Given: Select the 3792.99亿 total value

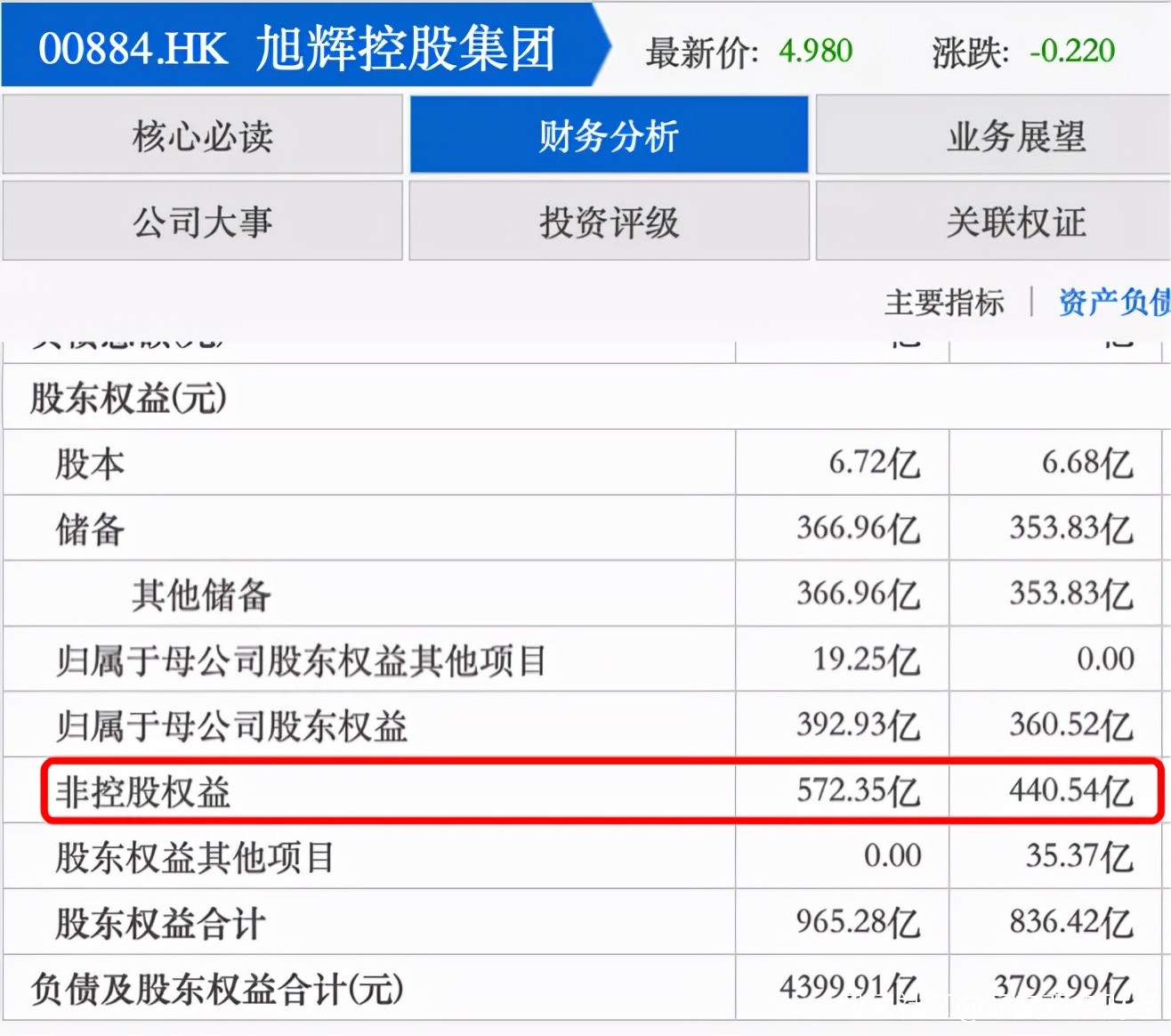Looking at the screenshot, I should pos(1063,990).
